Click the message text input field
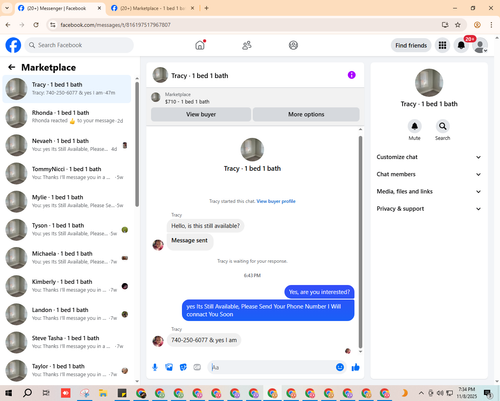The height and width of the screenshot is (401, 500). (x=273, y=367)
